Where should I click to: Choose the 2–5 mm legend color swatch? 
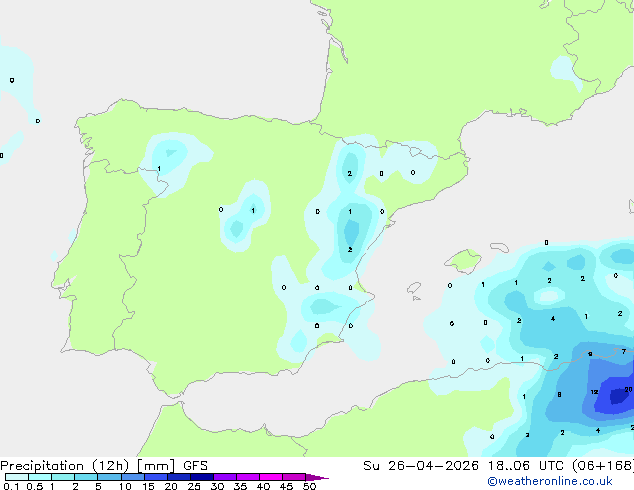(x=86, y=477)
